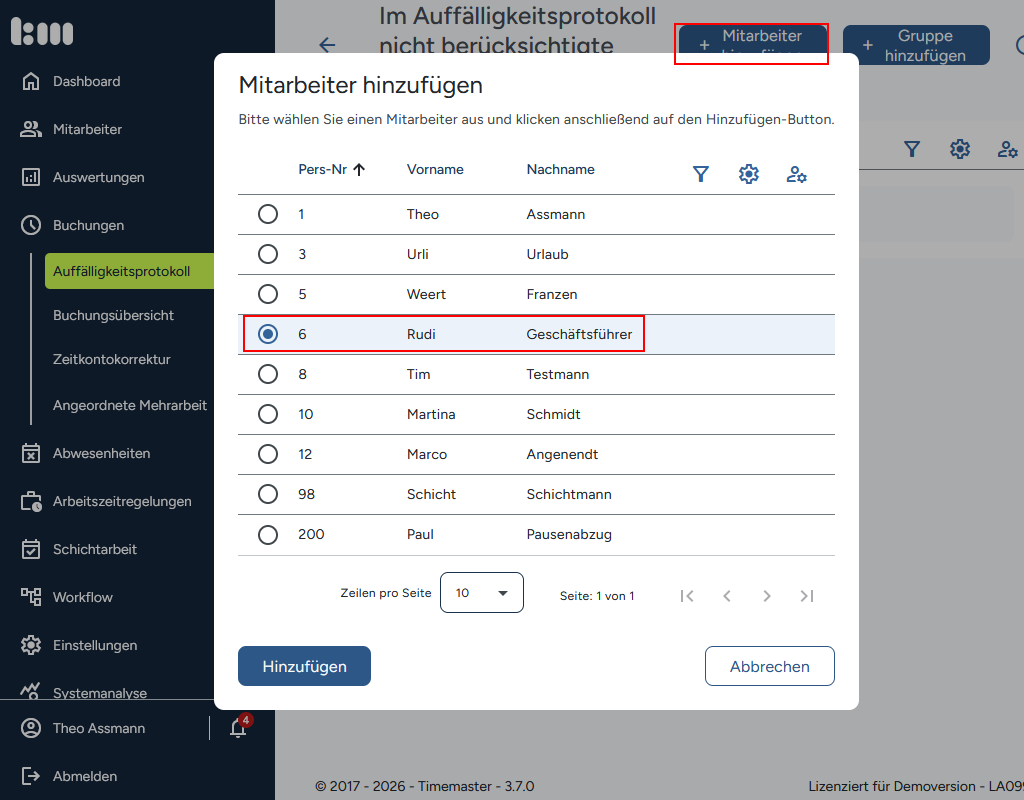Click the settings gear on the background page

(959, 150)
